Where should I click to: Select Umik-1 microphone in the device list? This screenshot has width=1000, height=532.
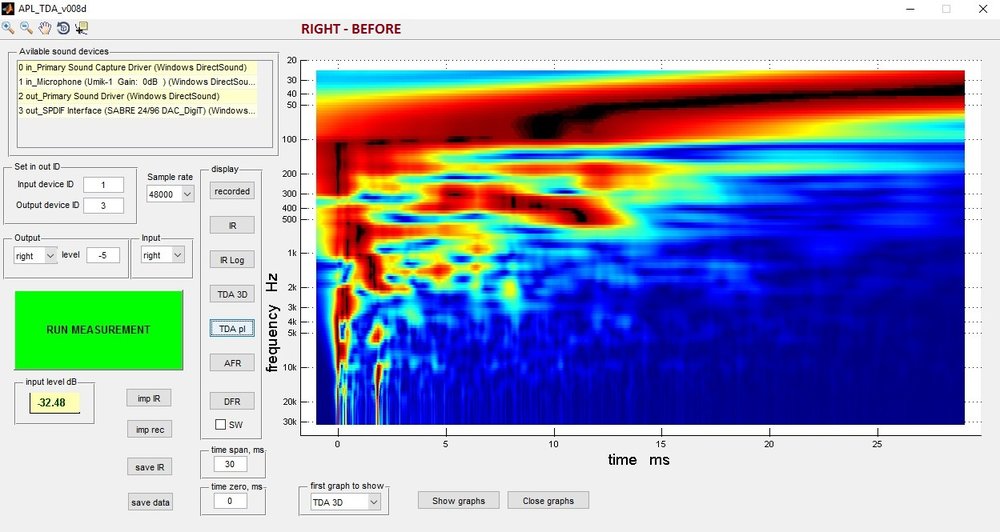tap(137, 82)
